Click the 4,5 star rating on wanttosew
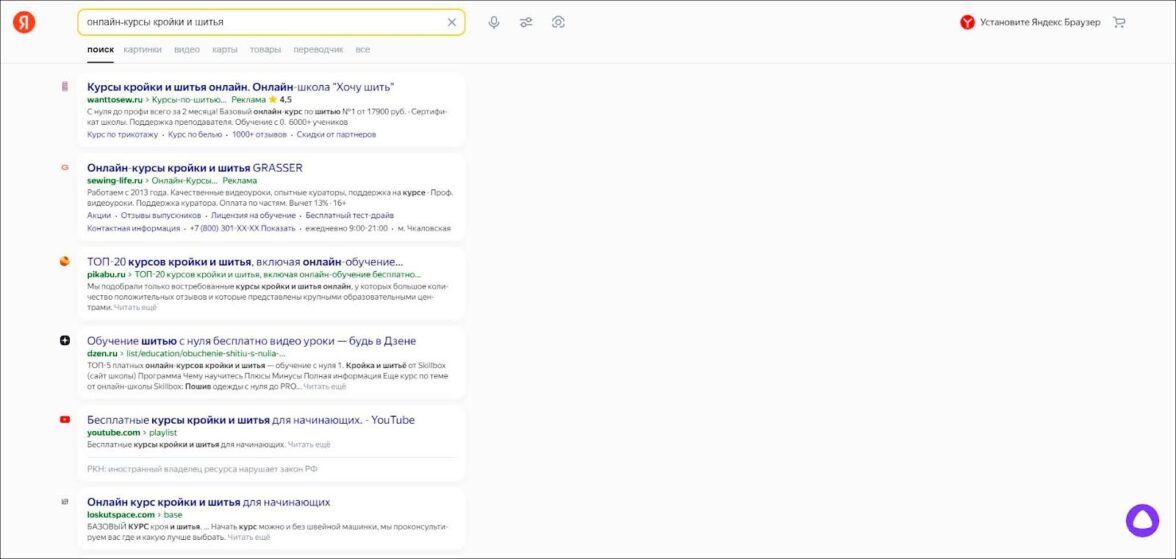Image resolution: width=1176 pixels, height=559 pixels. click(280, 99)
